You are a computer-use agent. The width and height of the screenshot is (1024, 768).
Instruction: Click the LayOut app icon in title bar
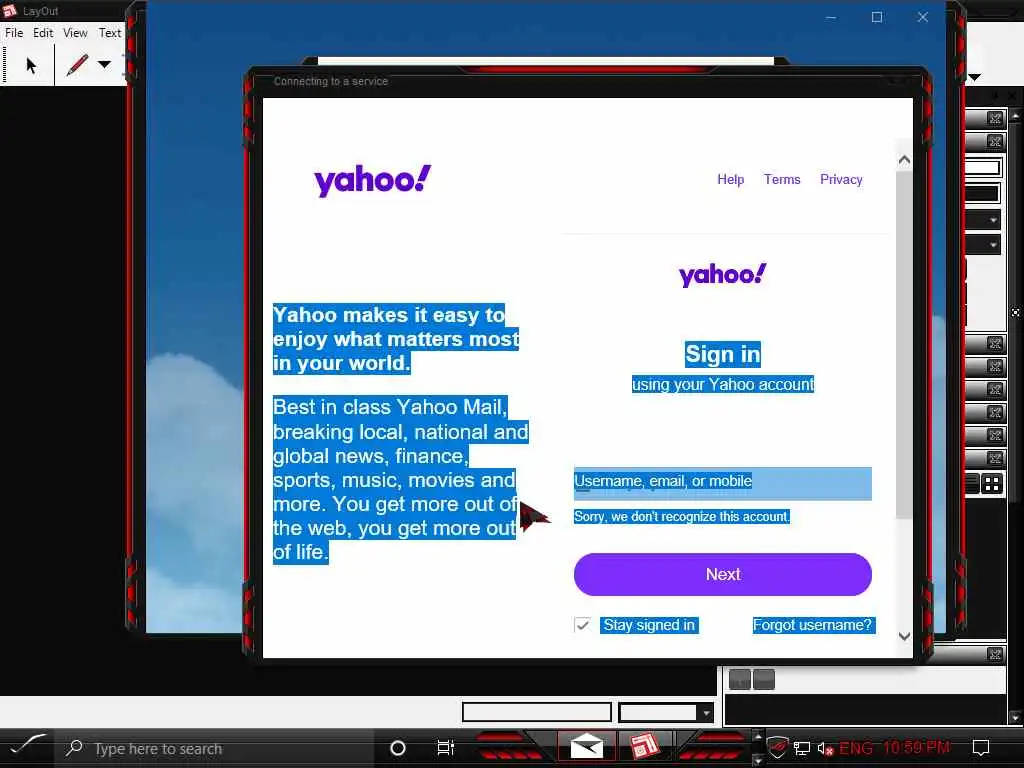point(9,10)
